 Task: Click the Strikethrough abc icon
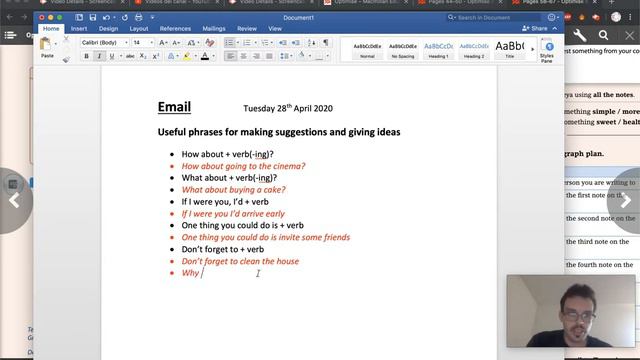click(130, 56)
